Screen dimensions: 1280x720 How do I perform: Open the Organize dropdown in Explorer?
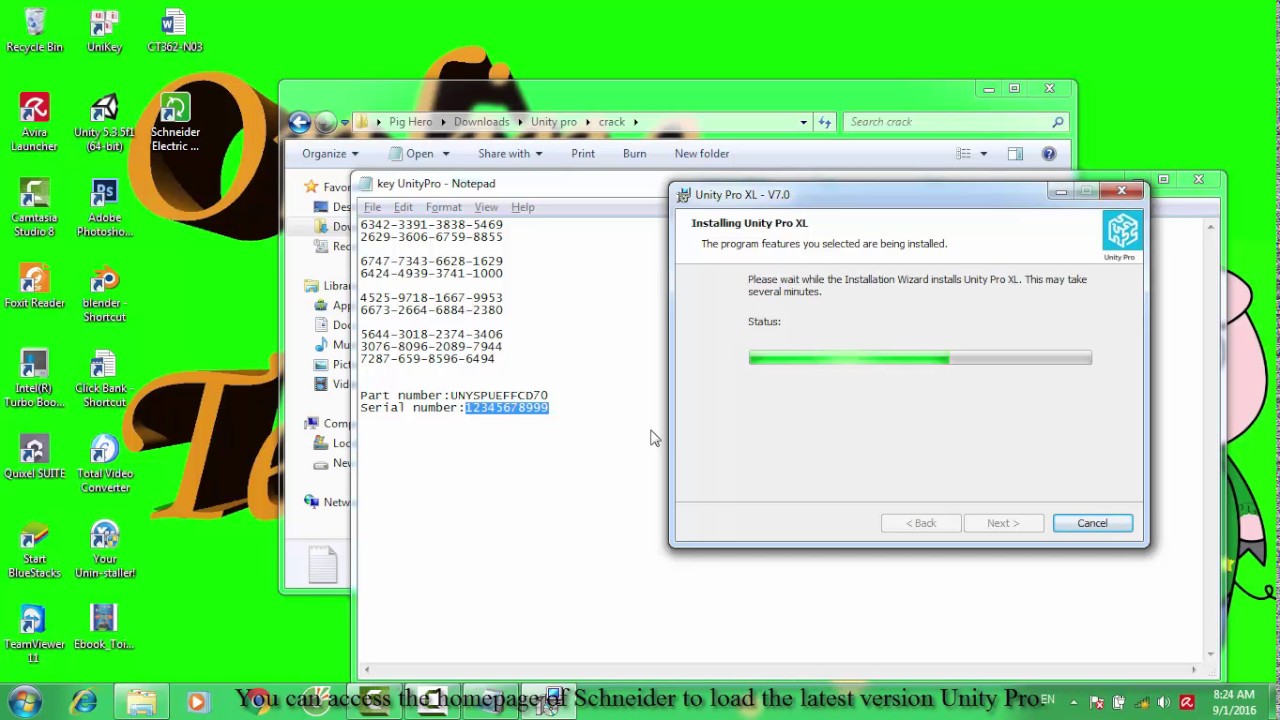point(330,154)
